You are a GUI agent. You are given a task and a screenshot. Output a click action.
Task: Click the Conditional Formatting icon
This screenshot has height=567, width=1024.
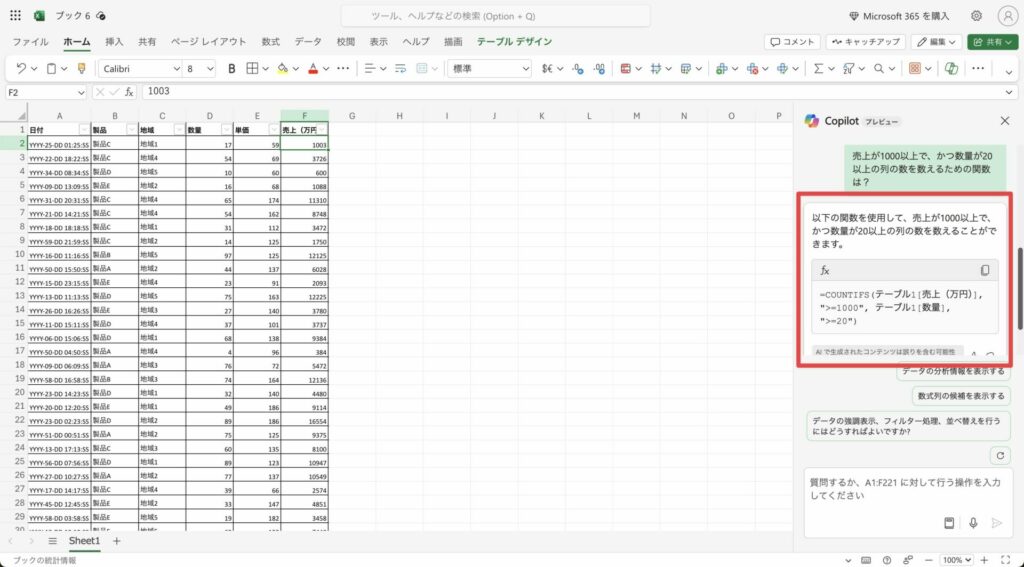(x=626, y=69)
